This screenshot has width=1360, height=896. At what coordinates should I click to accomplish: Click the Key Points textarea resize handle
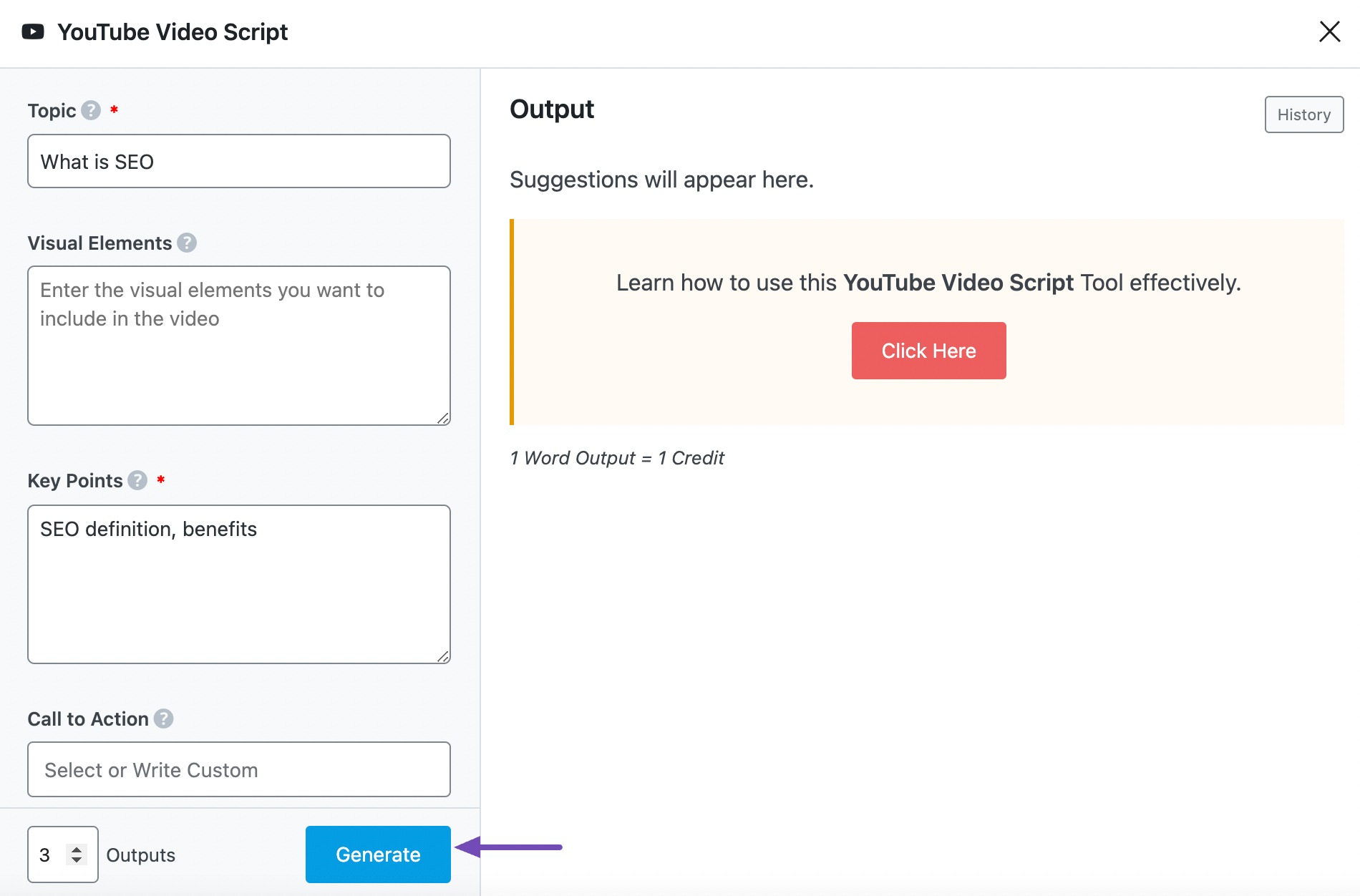tap(443, 656)
